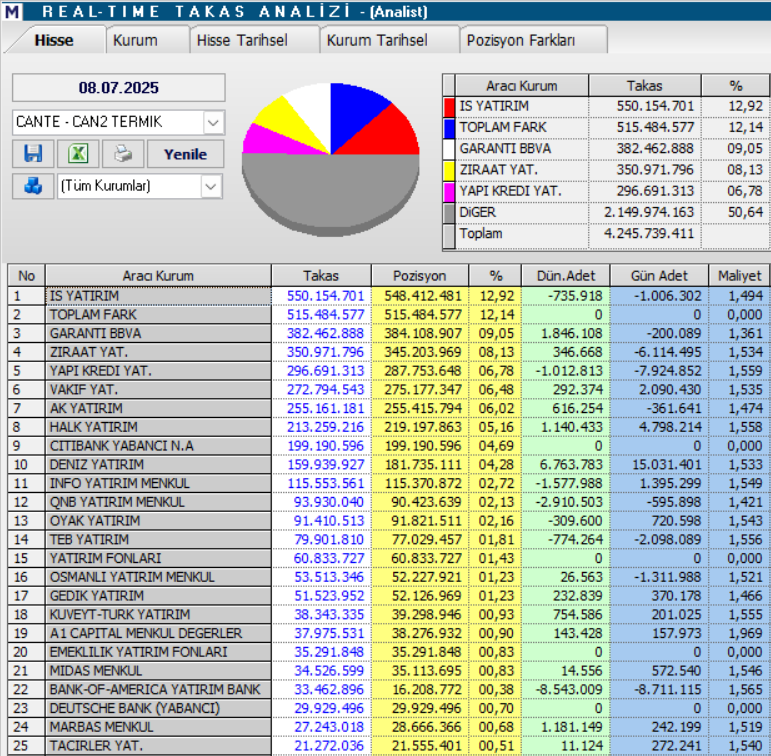
Task: Click the save floppy disk icon
Action: click(x=33, y=154)
